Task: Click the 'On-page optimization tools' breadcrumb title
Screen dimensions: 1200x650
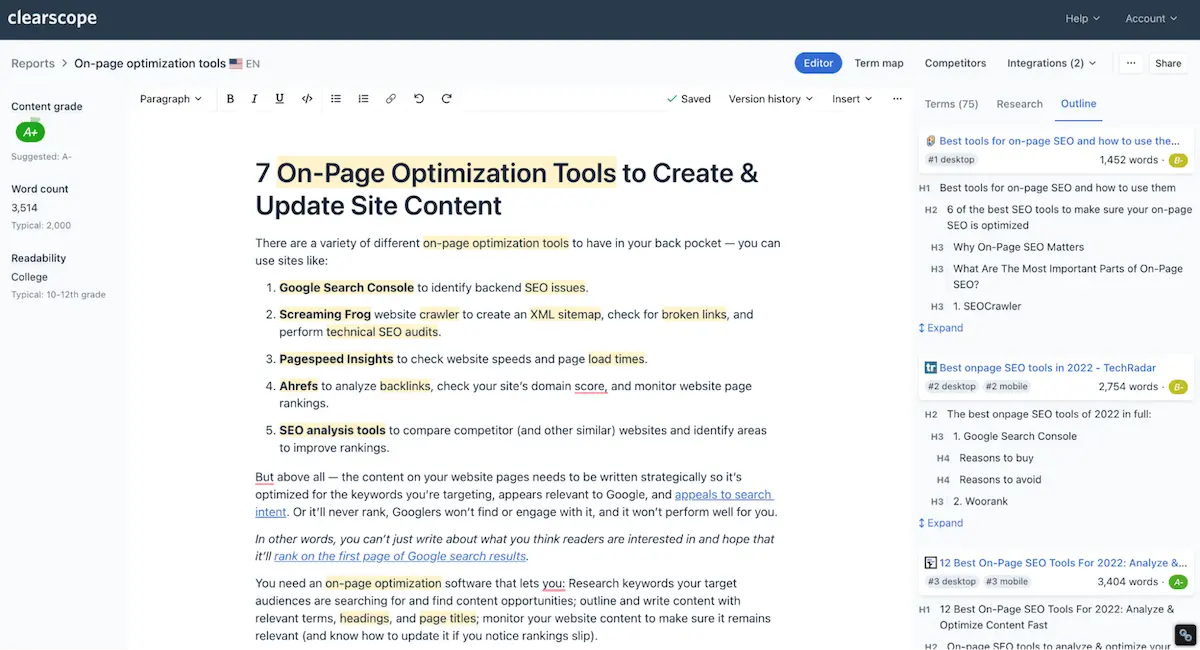Action: [150, 64]
